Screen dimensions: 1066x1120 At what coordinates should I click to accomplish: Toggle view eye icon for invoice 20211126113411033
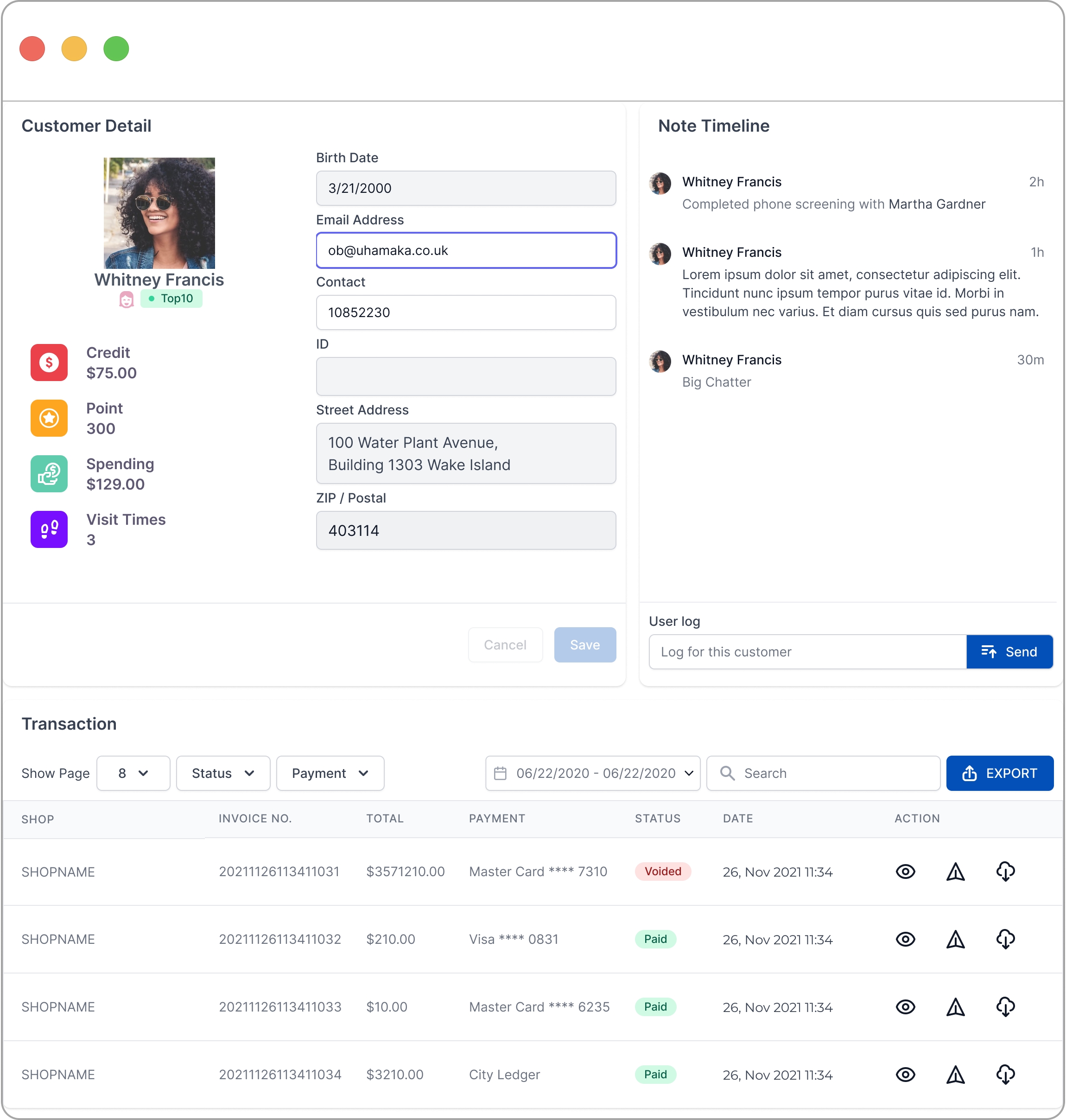pyautogui.click(x=905, y=1007)
